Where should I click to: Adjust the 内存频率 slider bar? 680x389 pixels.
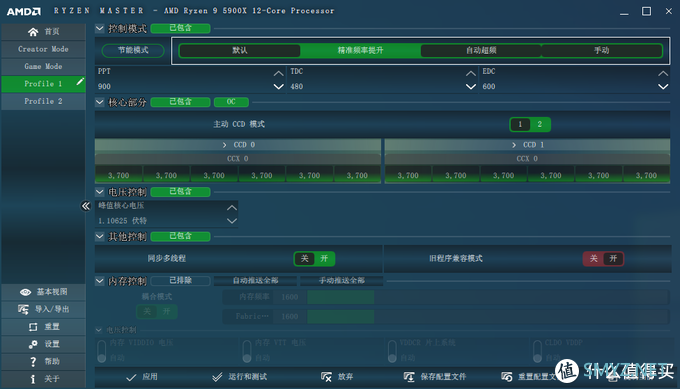coord(488,297)
